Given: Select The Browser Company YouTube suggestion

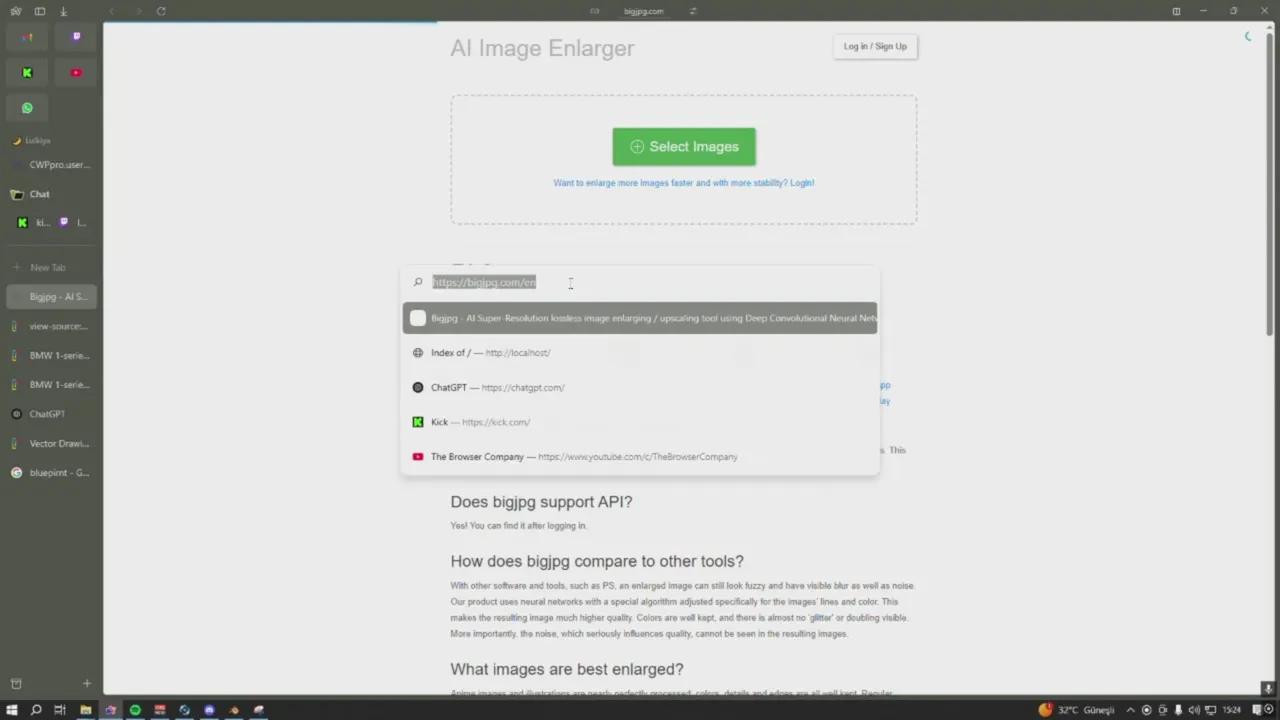Looking at the screenshot, I should [x=640, y=457].
